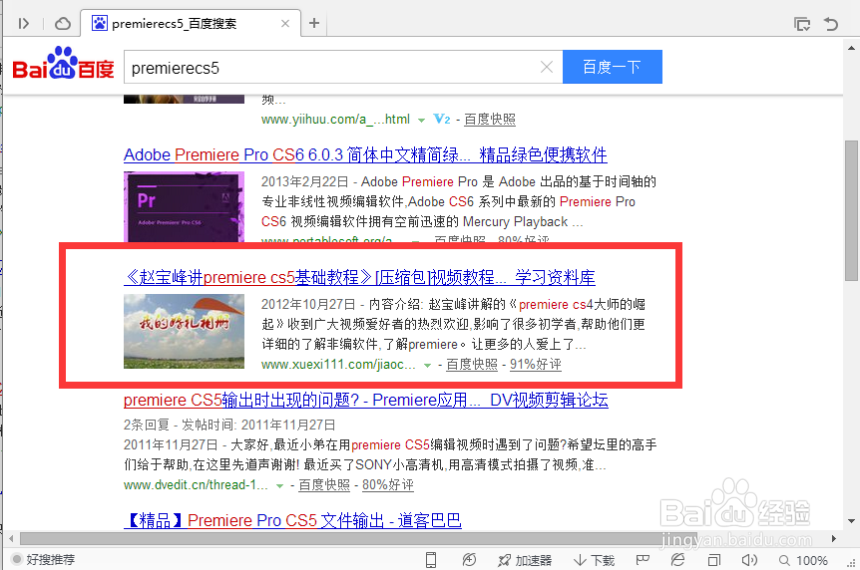Click the horizontal scrollbar right arrow
This screenshot has height=570, width=860.
tap(834, 539)
